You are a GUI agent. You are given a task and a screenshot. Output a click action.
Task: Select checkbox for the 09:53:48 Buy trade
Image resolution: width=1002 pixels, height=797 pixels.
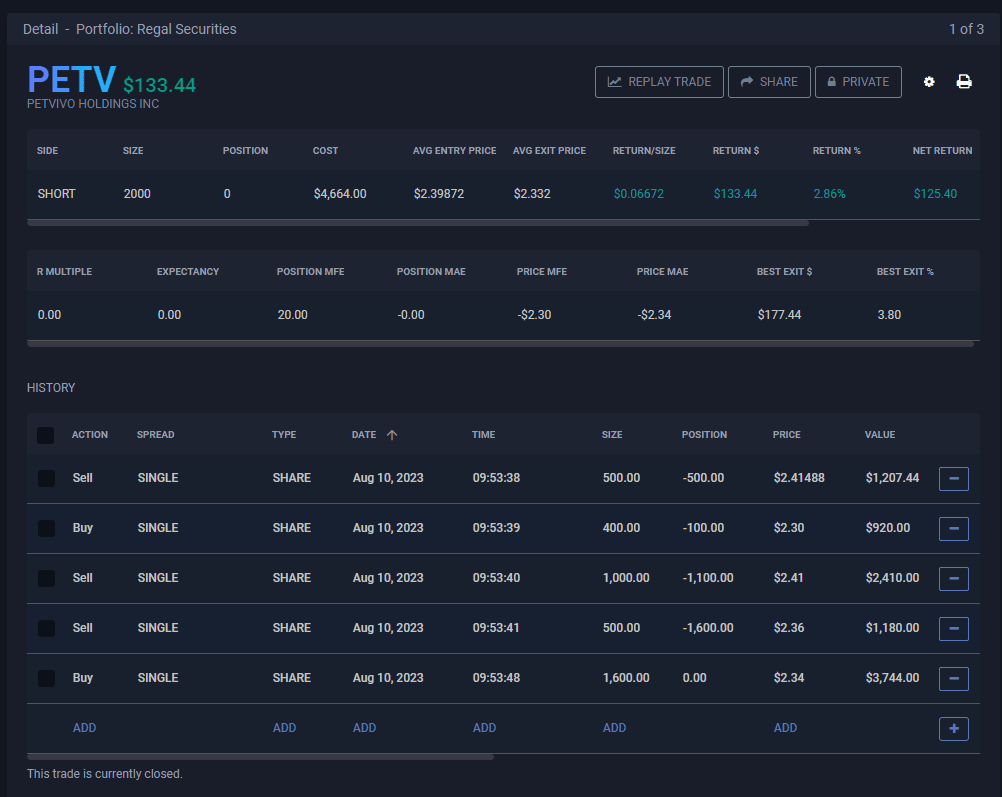[46, 679]
